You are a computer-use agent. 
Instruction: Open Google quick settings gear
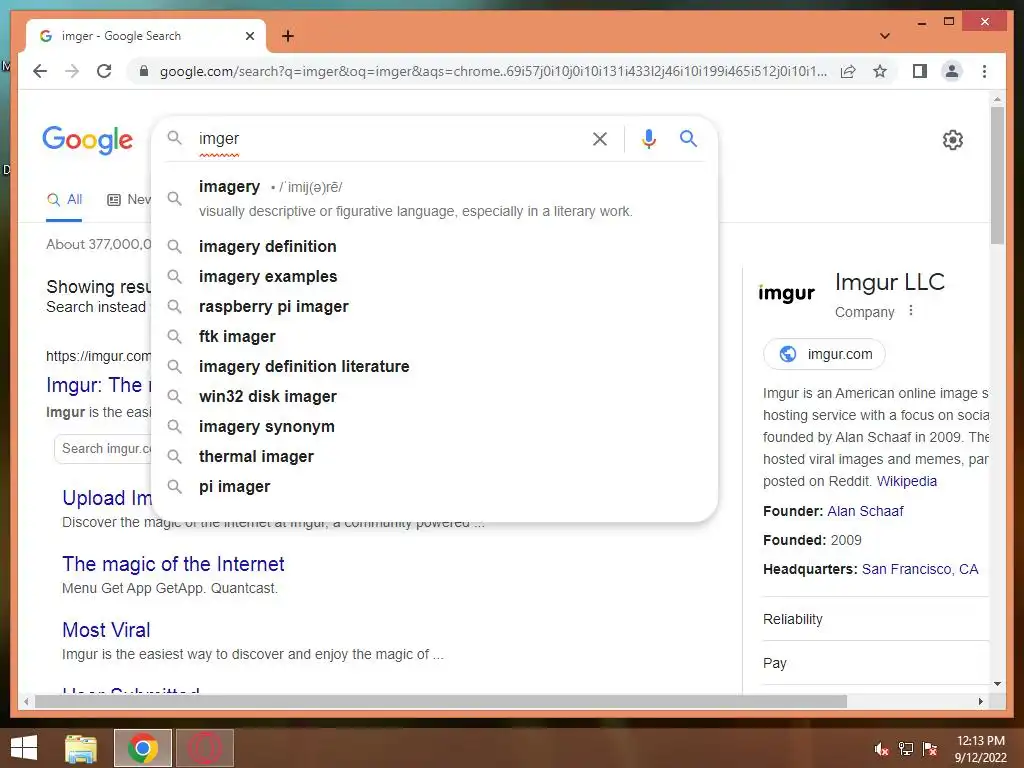point(953,140)
